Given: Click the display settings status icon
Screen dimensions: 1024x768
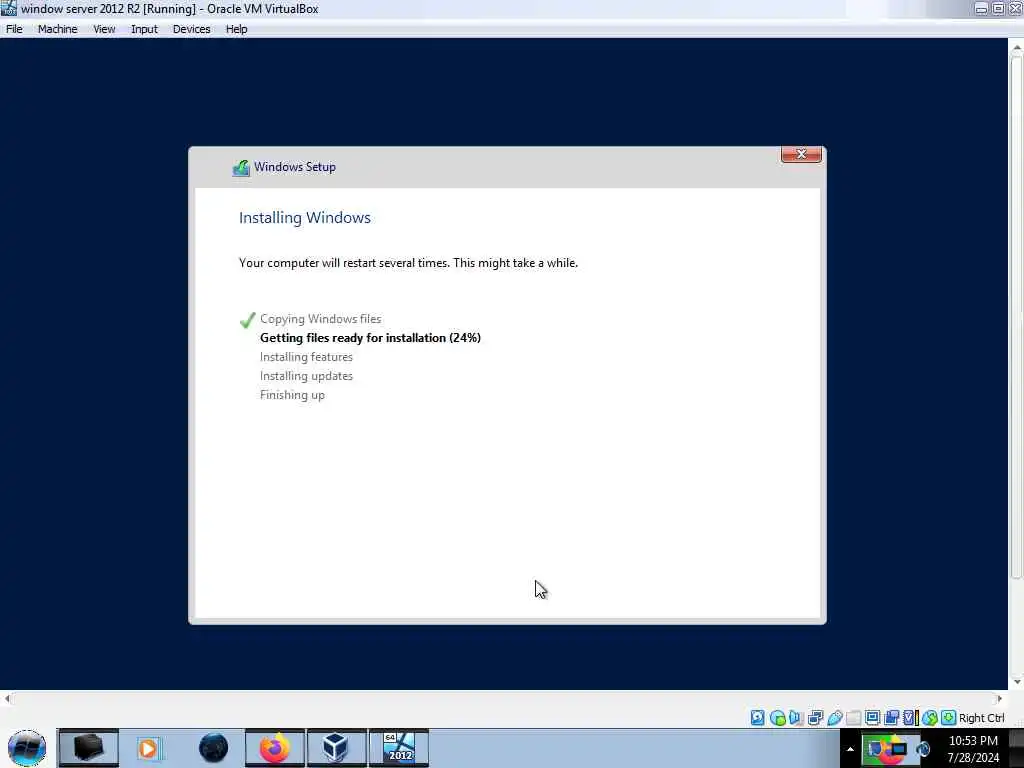Looking at the screenshot, I should pyautogui.click(x=872, y=718).
